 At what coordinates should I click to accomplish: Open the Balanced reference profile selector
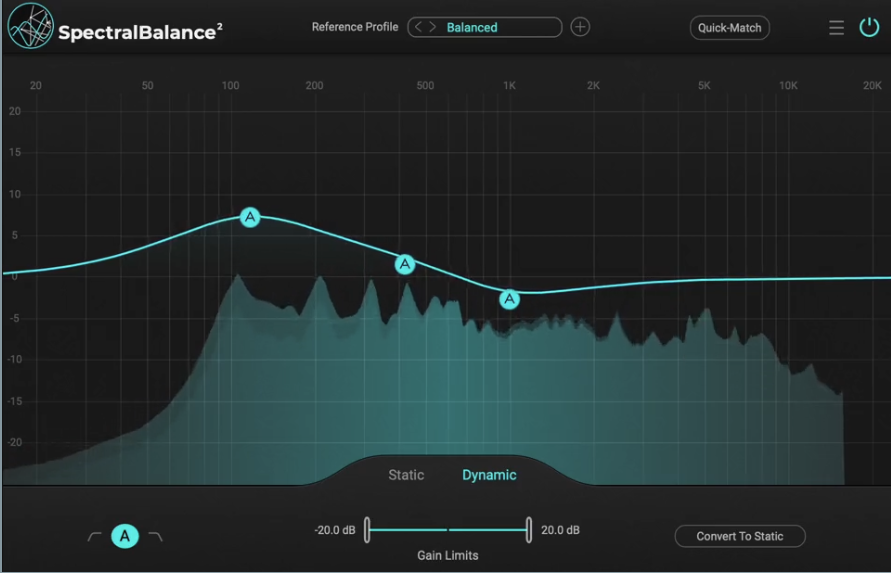click(485, 27)
